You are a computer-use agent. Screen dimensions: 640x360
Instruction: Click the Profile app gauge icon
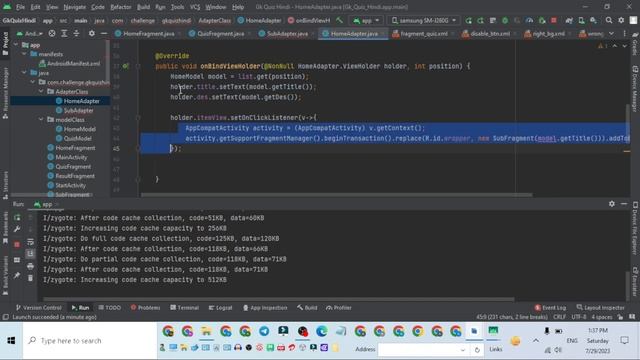coord(529,20)
